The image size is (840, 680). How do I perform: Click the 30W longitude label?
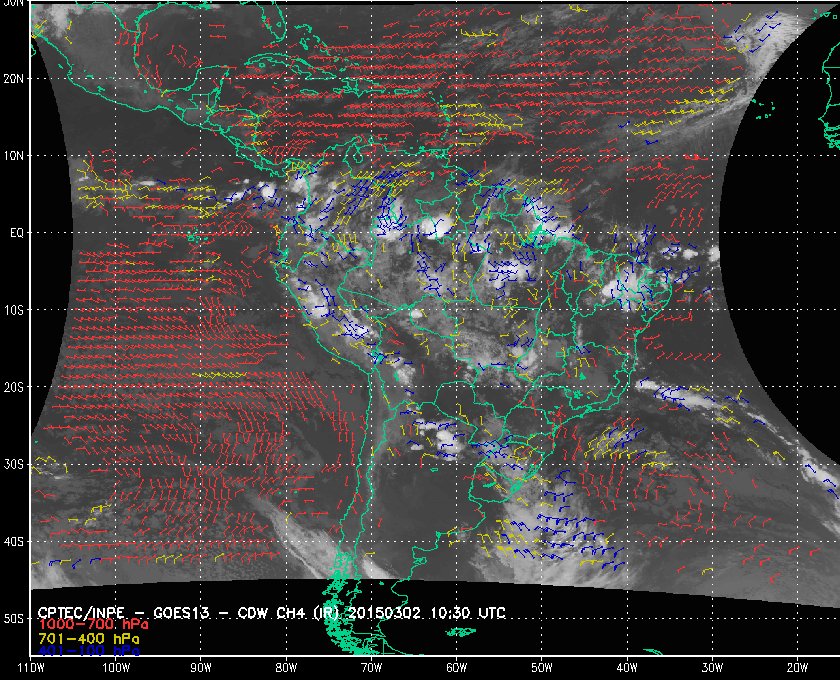(712, 667)
